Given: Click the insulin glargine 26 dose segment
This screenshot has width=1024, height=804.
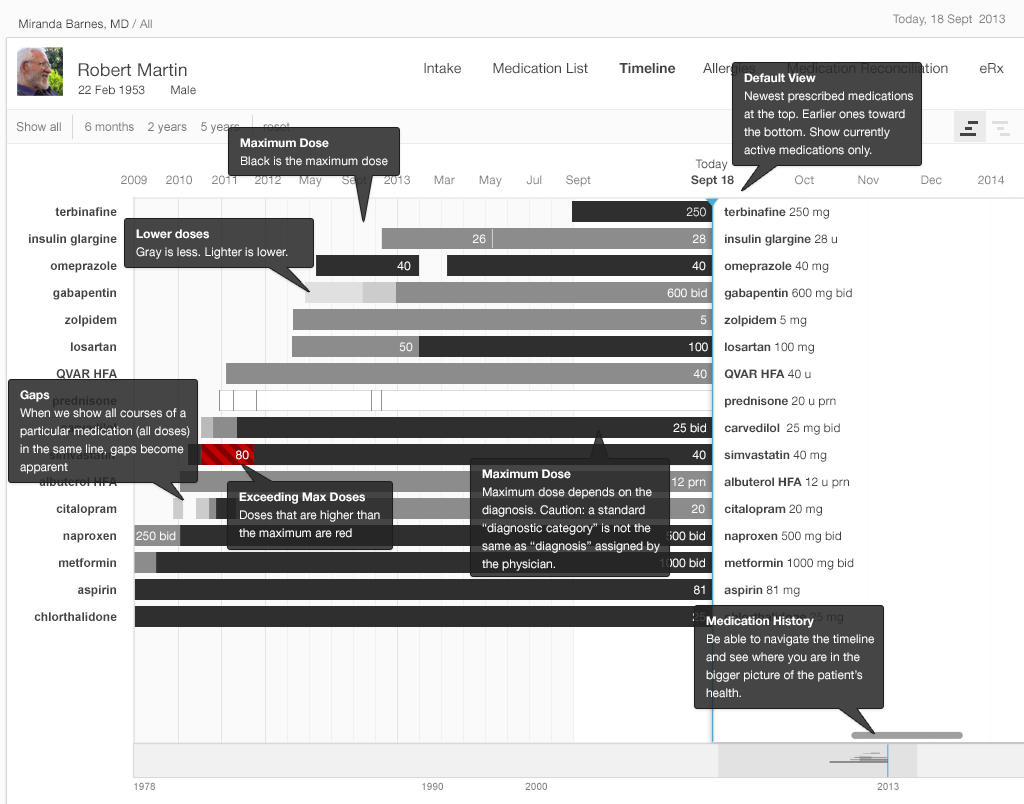Looking at the screenshot, I should (x=436, y=239).
